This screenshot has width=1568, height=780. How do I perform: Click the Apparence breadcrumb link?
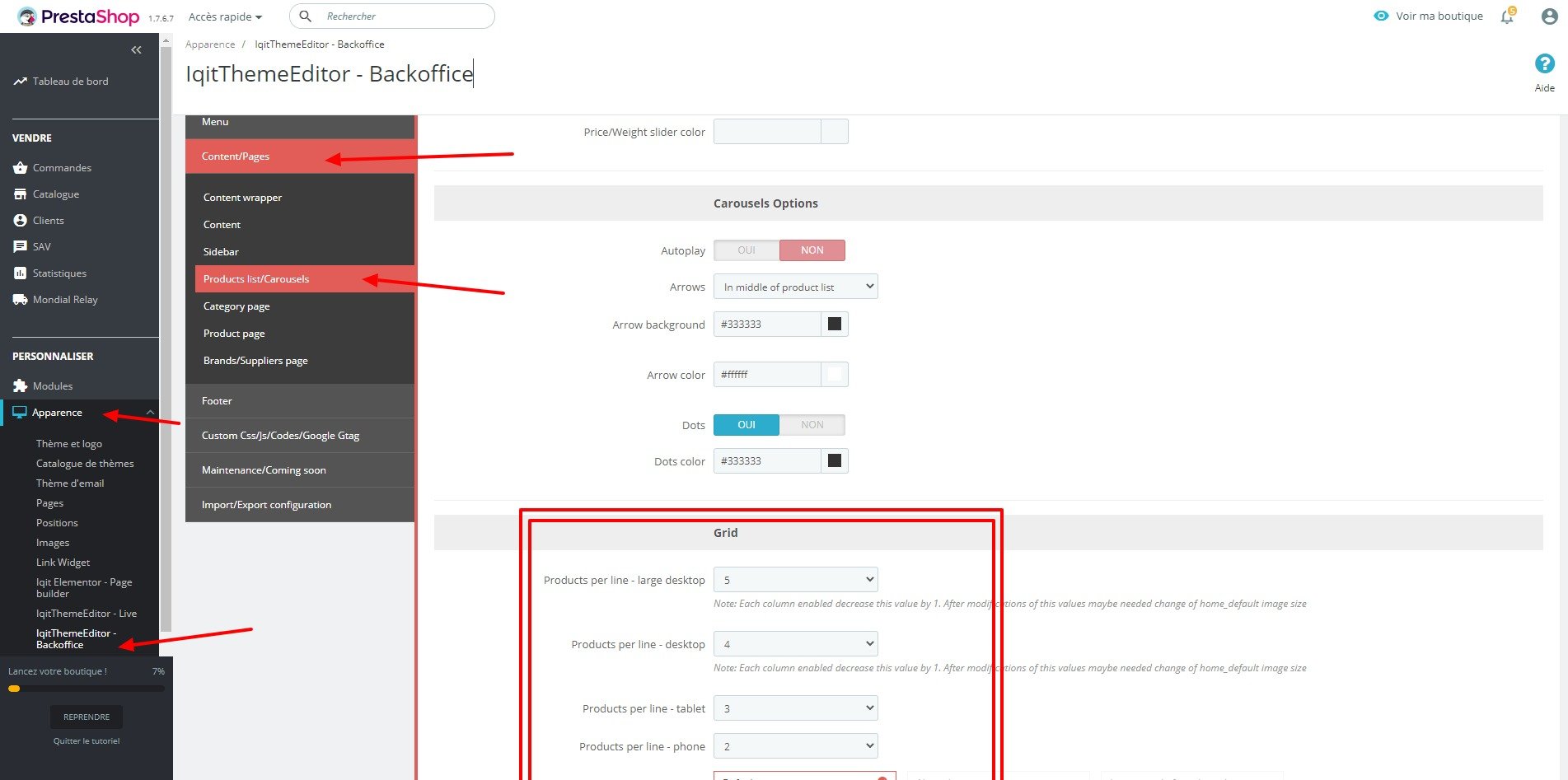(210, 44)
